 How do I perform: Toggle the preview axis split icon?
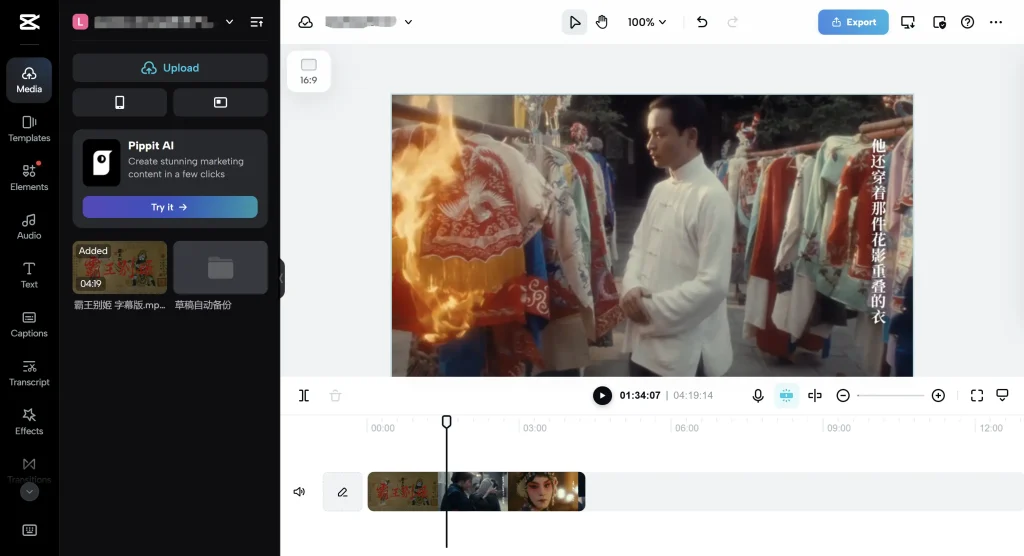(x=814, y=396)
